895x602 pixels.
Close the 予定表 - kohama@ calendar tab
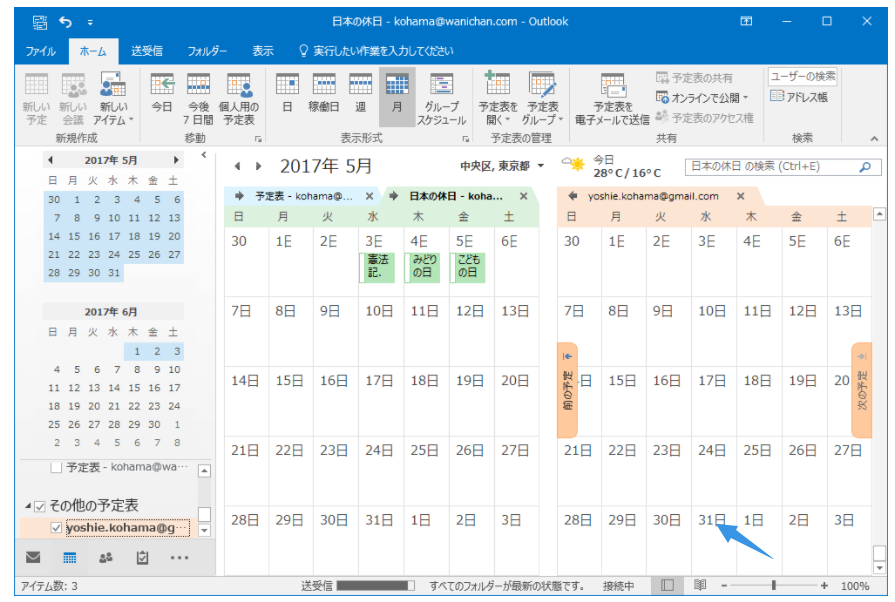coord(369,196)
